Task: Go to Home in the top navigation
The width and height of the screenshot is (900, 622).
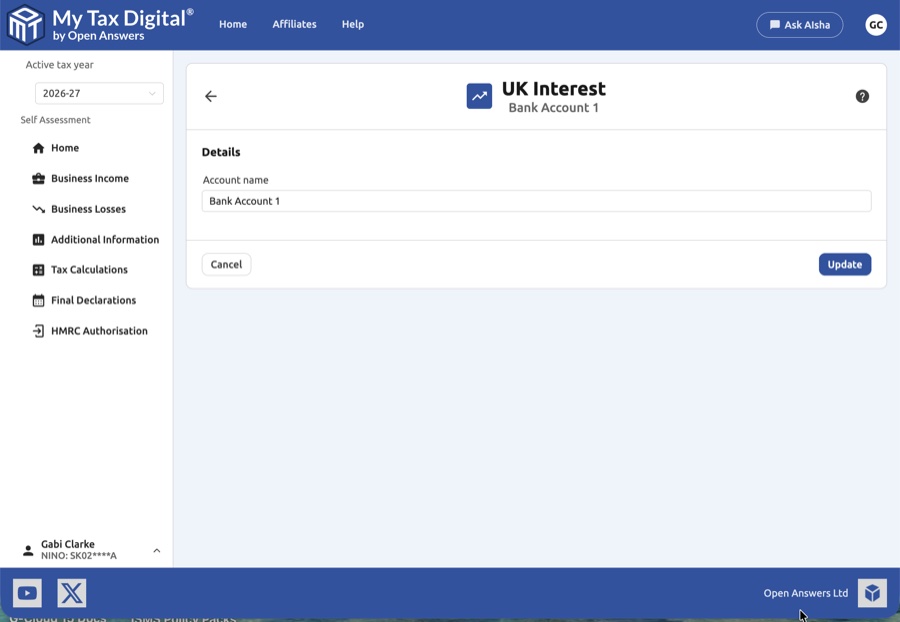Action: [x=233, y=24]
